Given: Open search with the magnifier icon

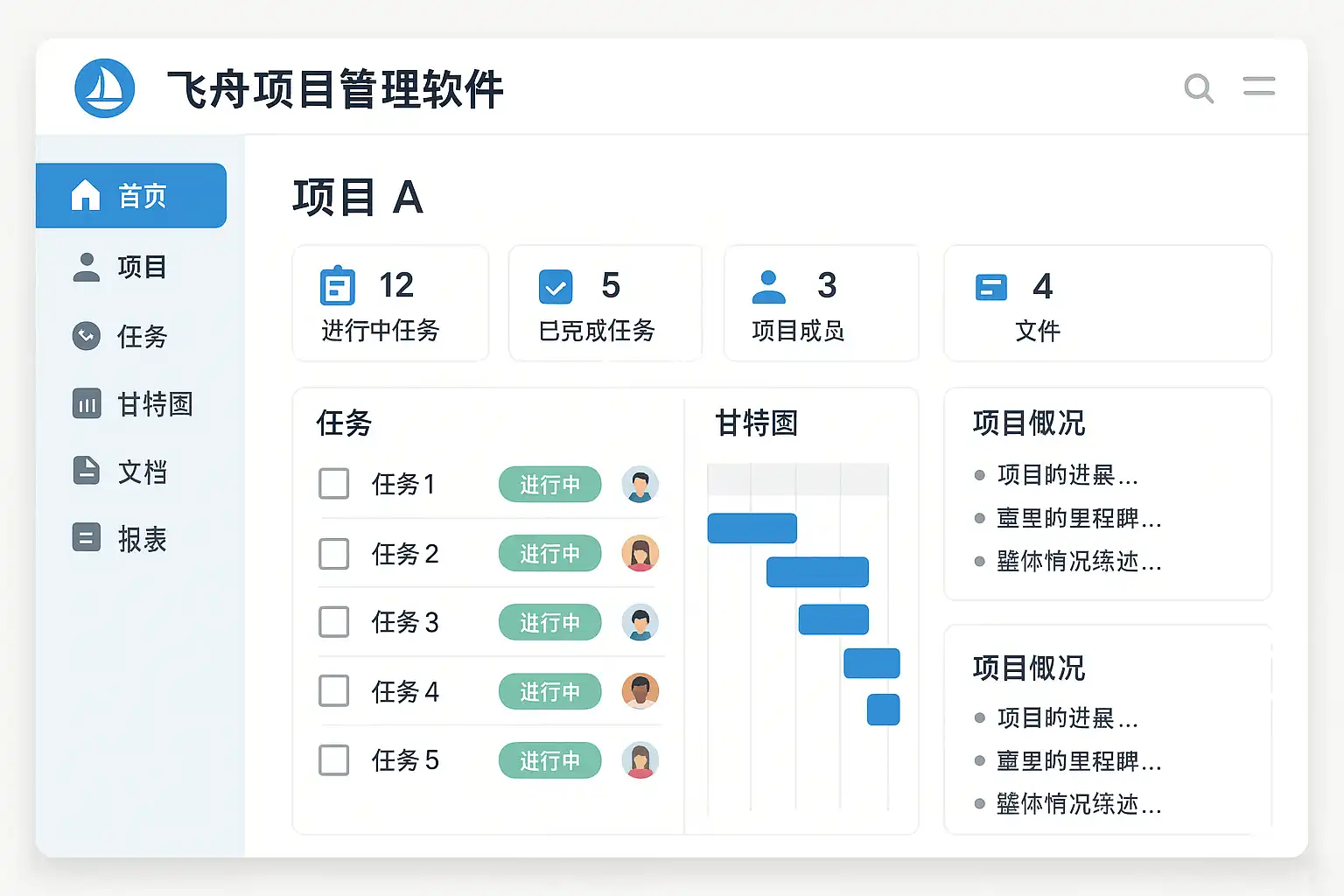Looking at the screenshot, I should [1199, 88].
